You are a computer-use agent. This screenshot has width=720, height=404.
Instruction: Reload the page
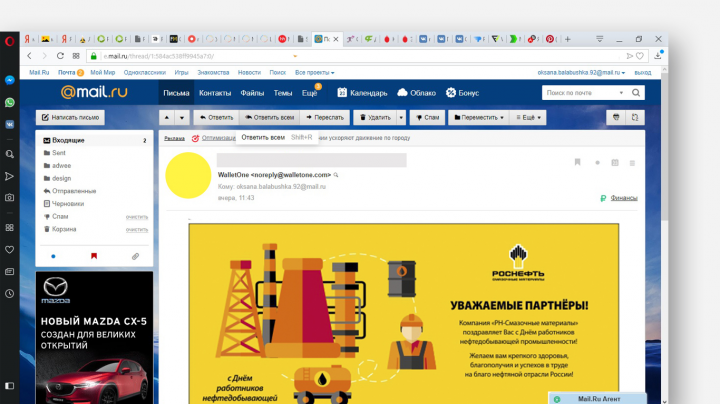[x=60, y=56]
